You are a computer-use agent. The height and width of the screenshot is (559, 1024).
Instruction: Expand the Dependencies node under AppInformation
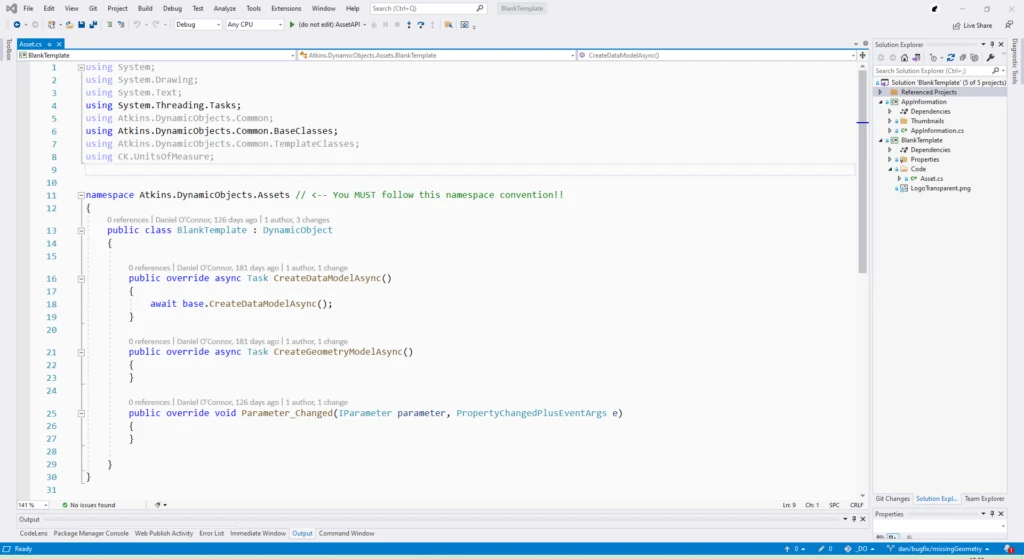click(889, 111)
